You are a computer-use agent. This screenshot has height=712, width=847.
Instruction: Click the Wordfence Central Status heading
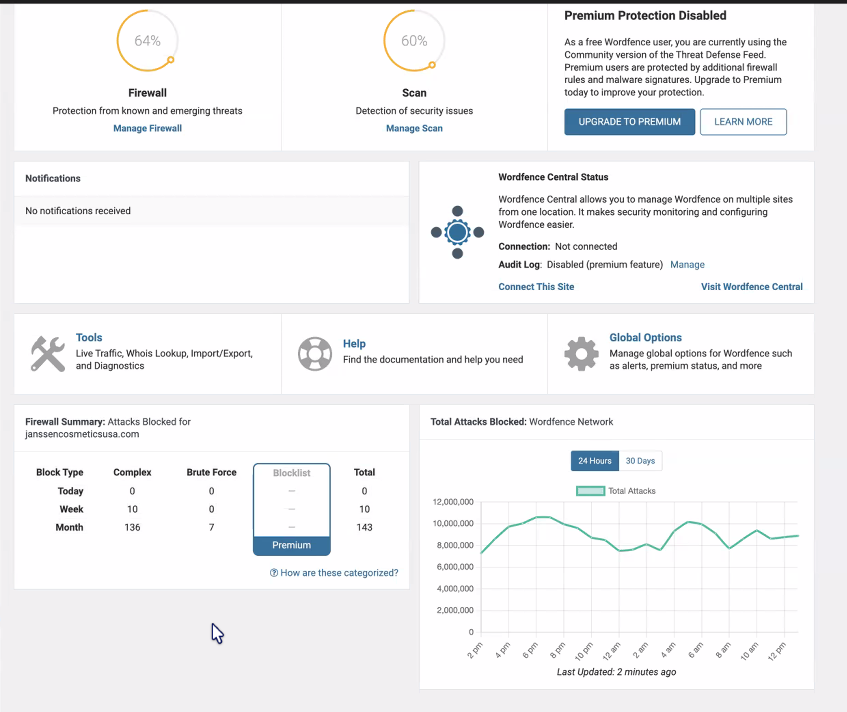pyautogui.click(x=553, y=177)
